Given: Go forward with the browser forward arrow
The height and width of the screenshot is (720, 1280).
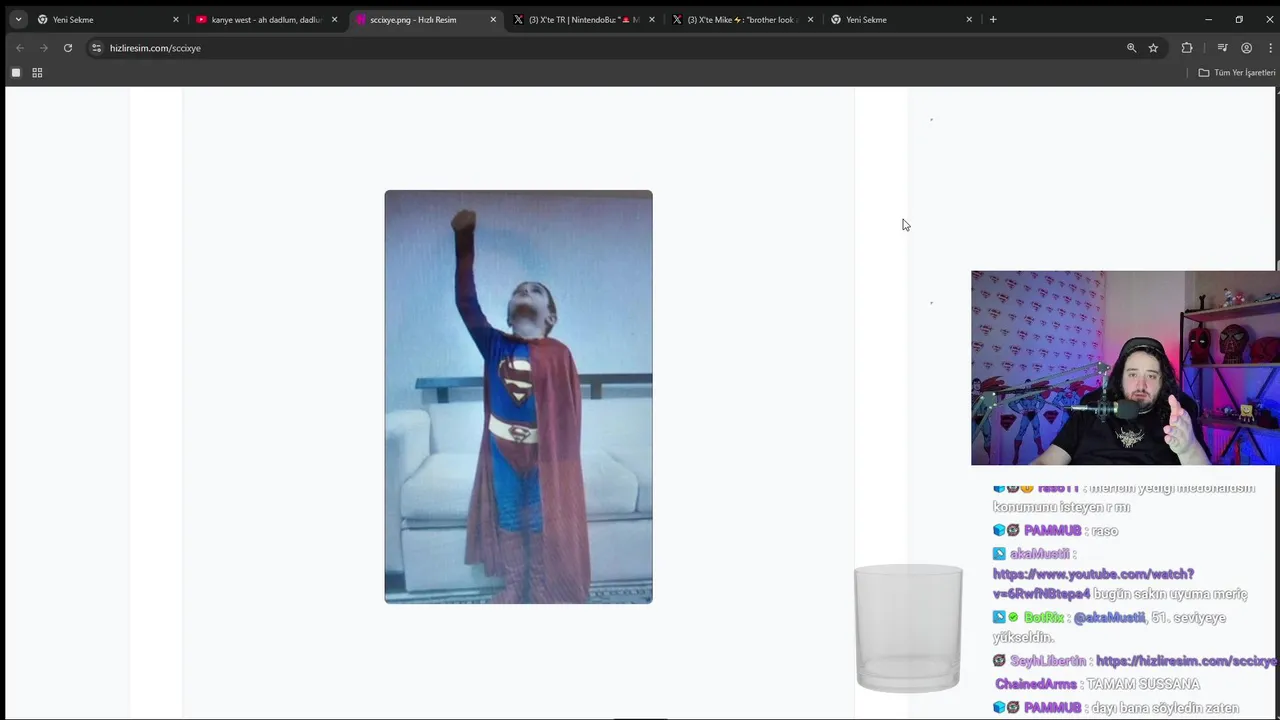Looking at the screenshot, I should click(x=43, y=48).
